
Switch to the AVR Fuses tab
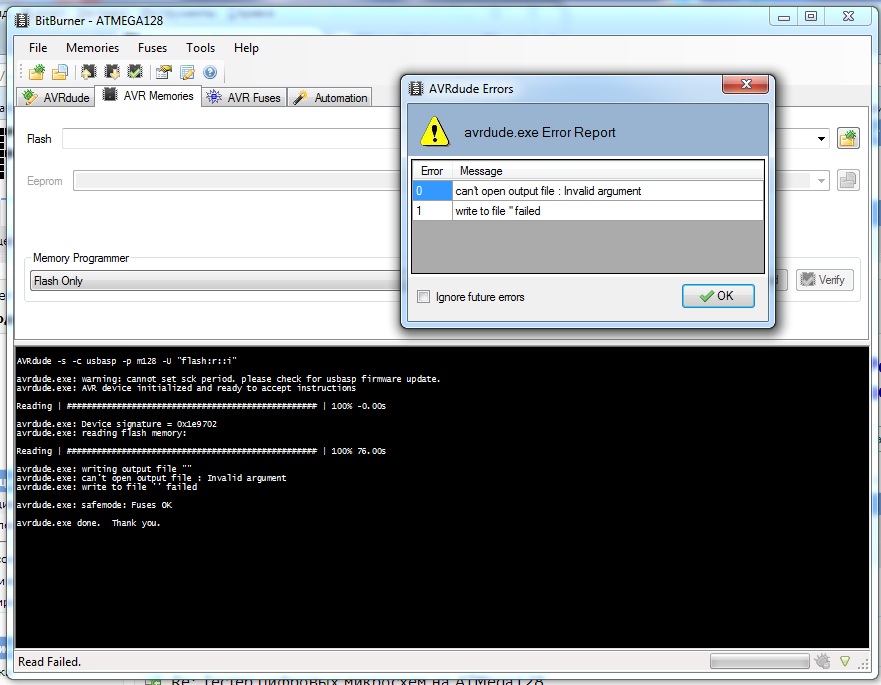click(x=244, y=98)
